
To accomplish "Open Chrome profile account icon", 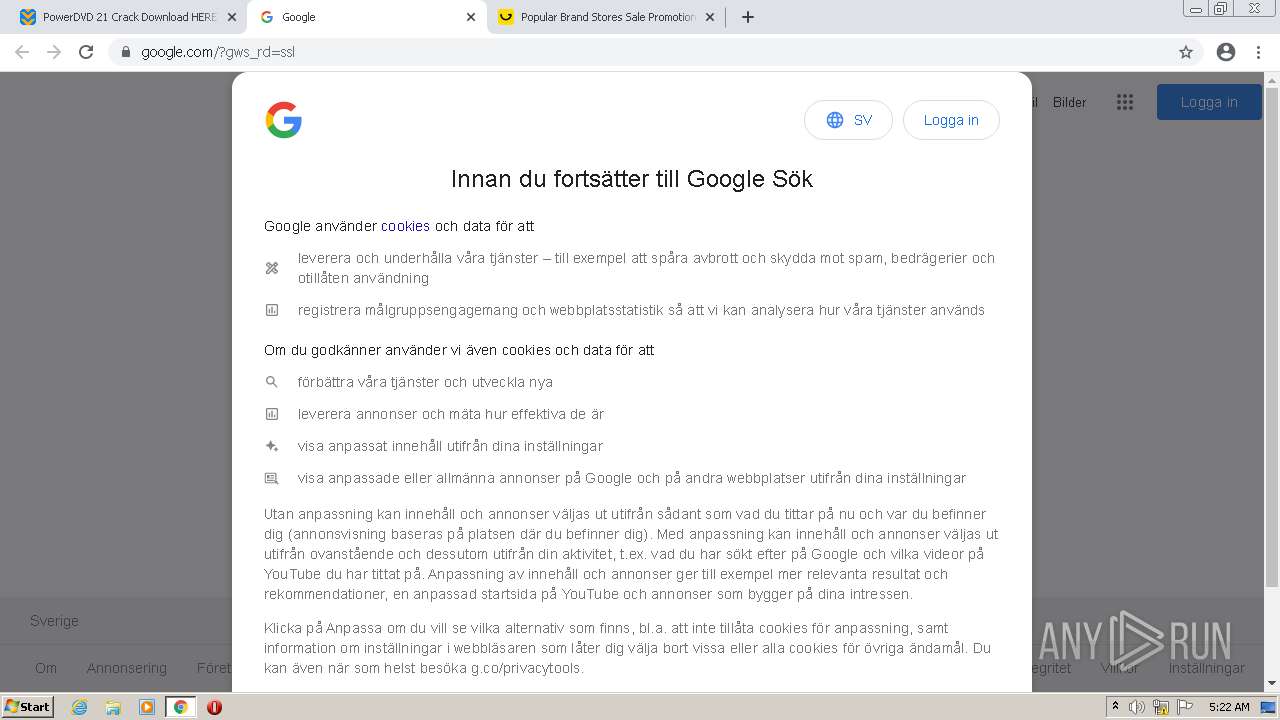I will 1226,52.
